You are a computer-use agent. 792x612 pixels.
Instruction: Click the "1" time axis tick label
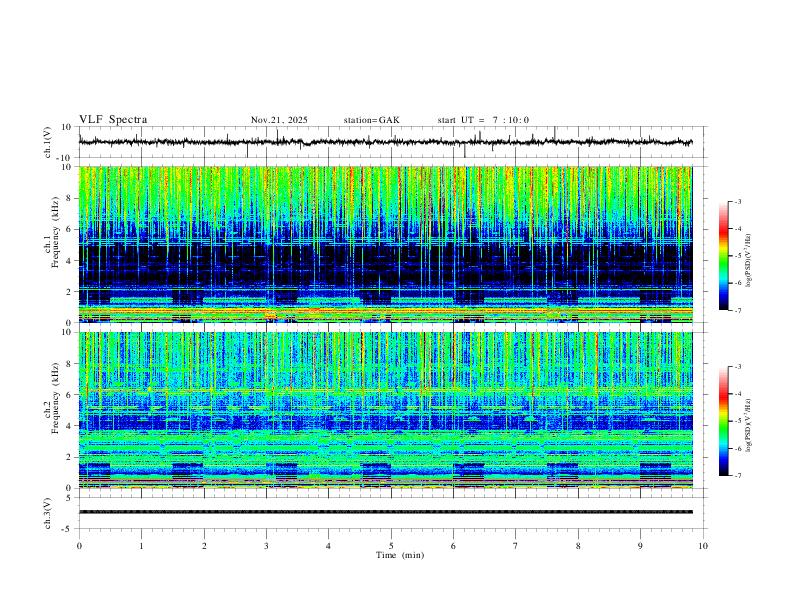point(141,546)
